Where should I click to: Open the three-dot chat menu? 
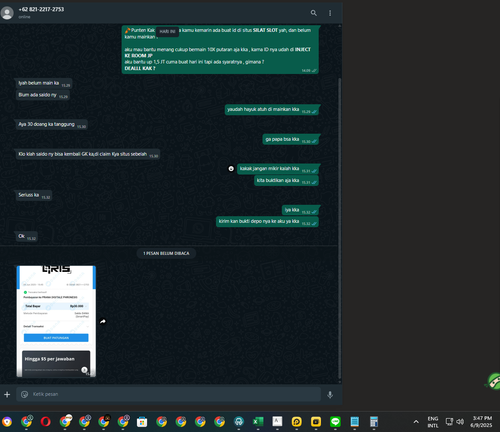tap(330, 13)
